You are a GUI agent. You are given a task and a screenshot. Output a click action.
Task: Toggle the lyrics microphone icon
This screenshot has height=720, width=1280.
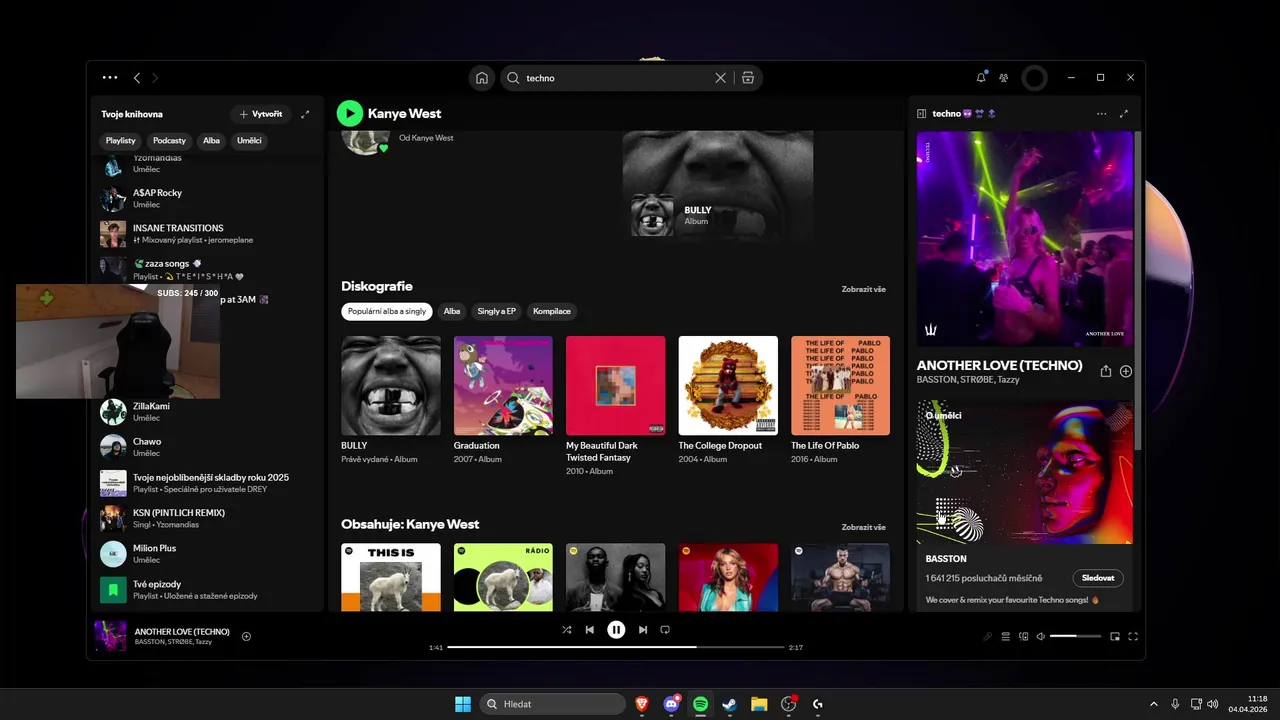click(x=988, y=636)
